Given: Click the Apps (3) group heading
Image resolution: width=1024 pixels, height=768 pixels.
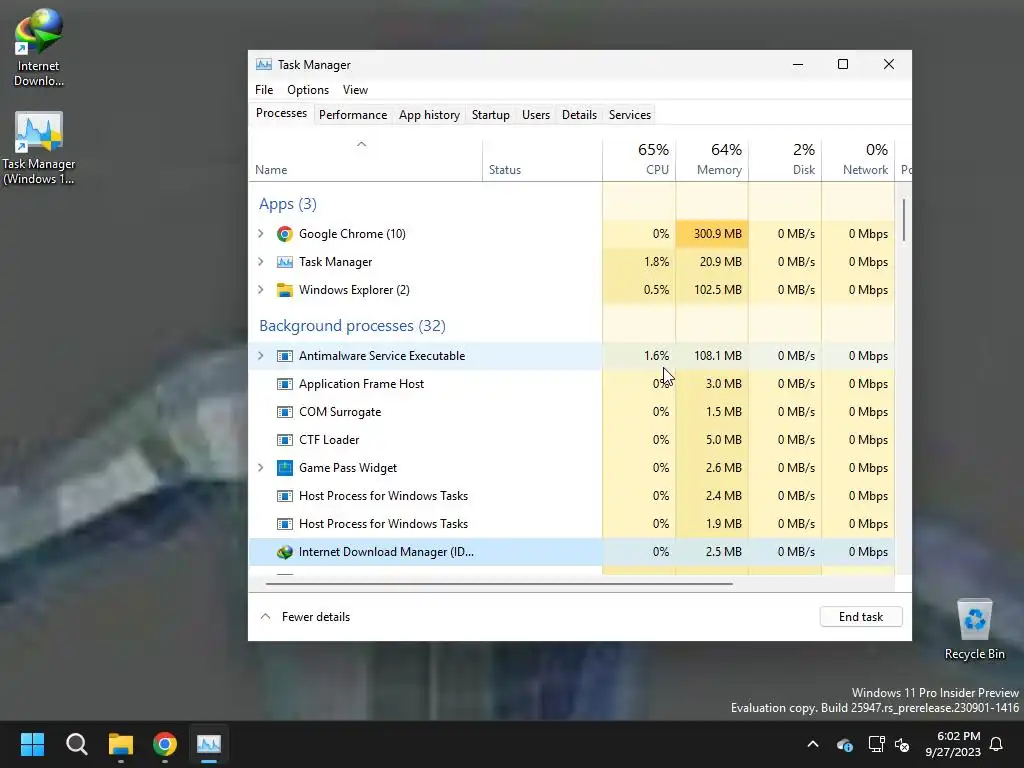Looking at the screenshot, I should pos(287,204).
